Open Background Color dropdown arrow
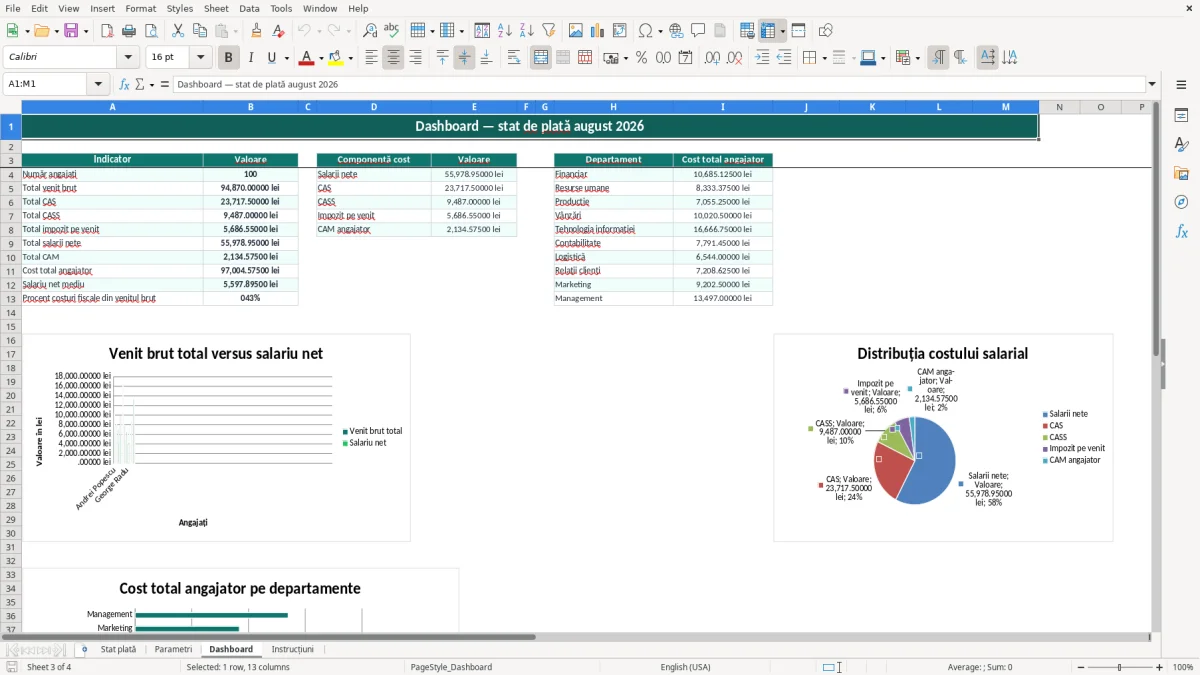The width and height of the screenshot is (1200, 675). pyautogui.click(x=350, y=58)
